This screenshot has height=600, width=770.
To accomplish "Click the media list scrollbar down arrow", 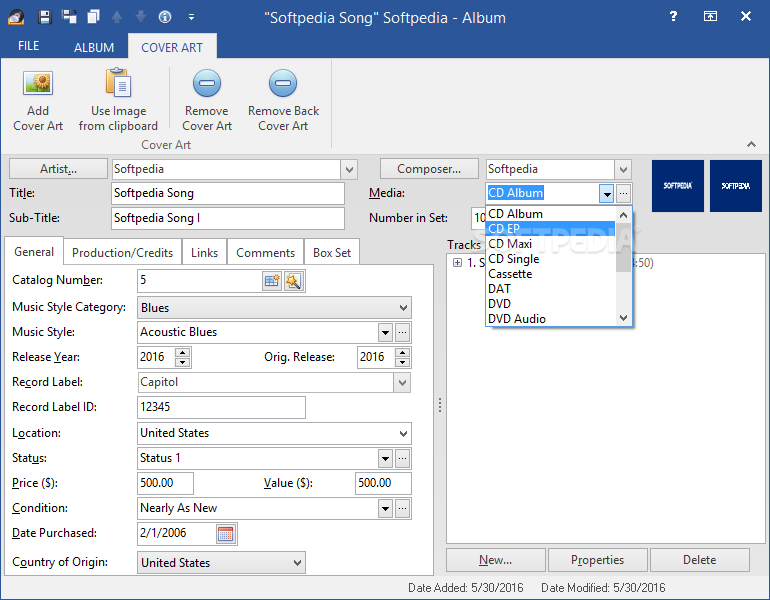I will (624, 318).
